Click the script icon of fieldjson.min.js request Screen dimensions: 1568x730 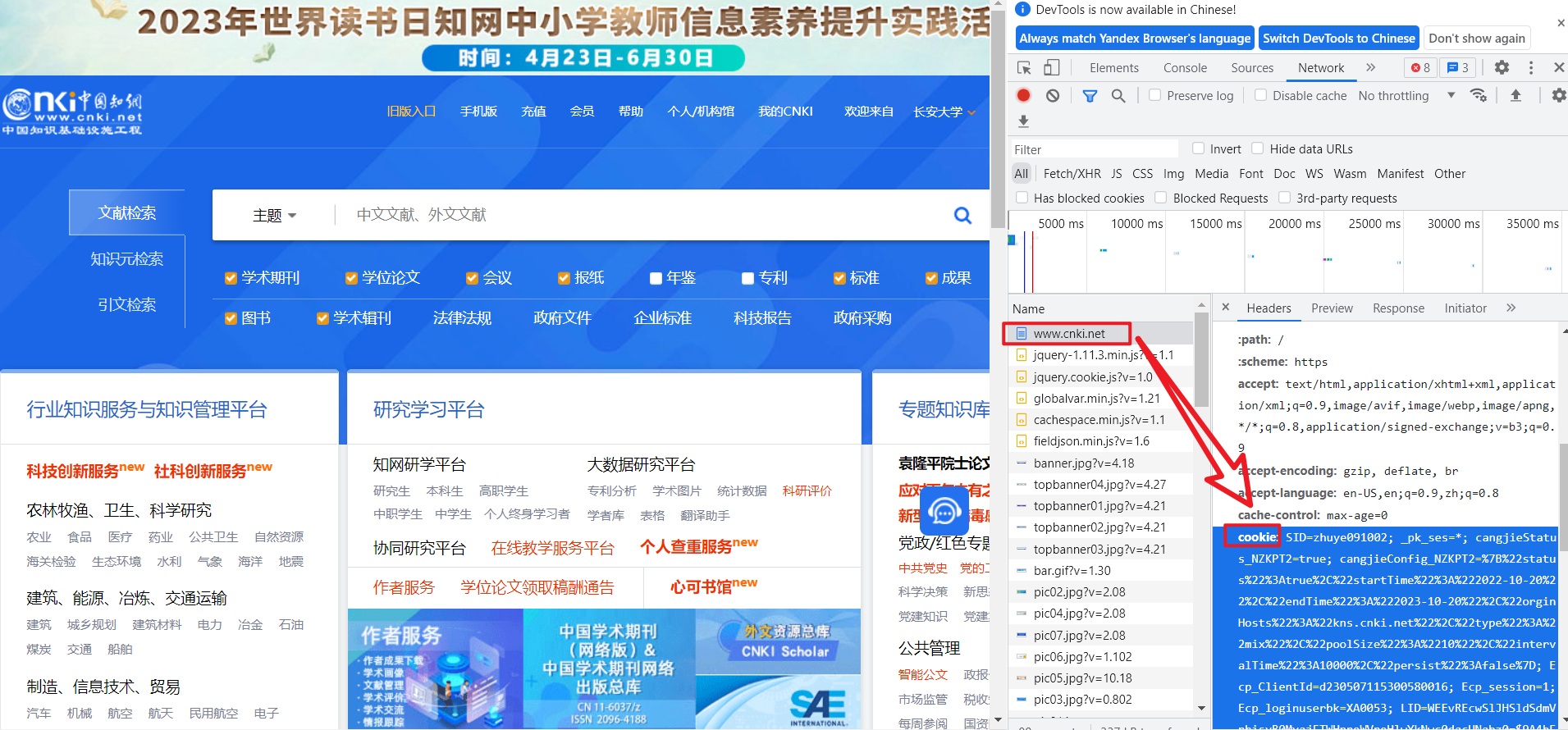[1022, 441]
